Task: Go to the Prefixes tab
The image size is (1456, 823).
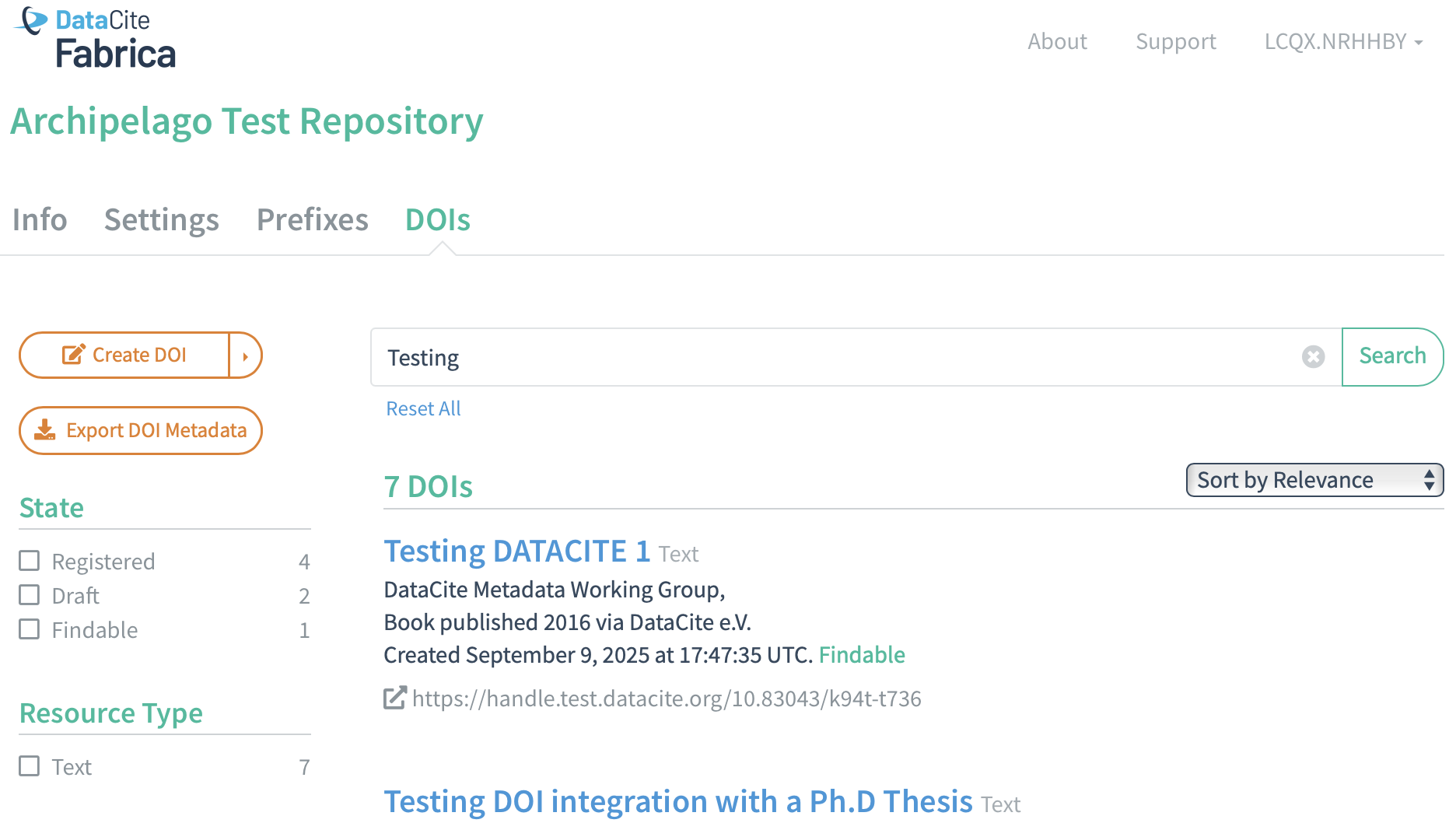Action: point(312,220)
